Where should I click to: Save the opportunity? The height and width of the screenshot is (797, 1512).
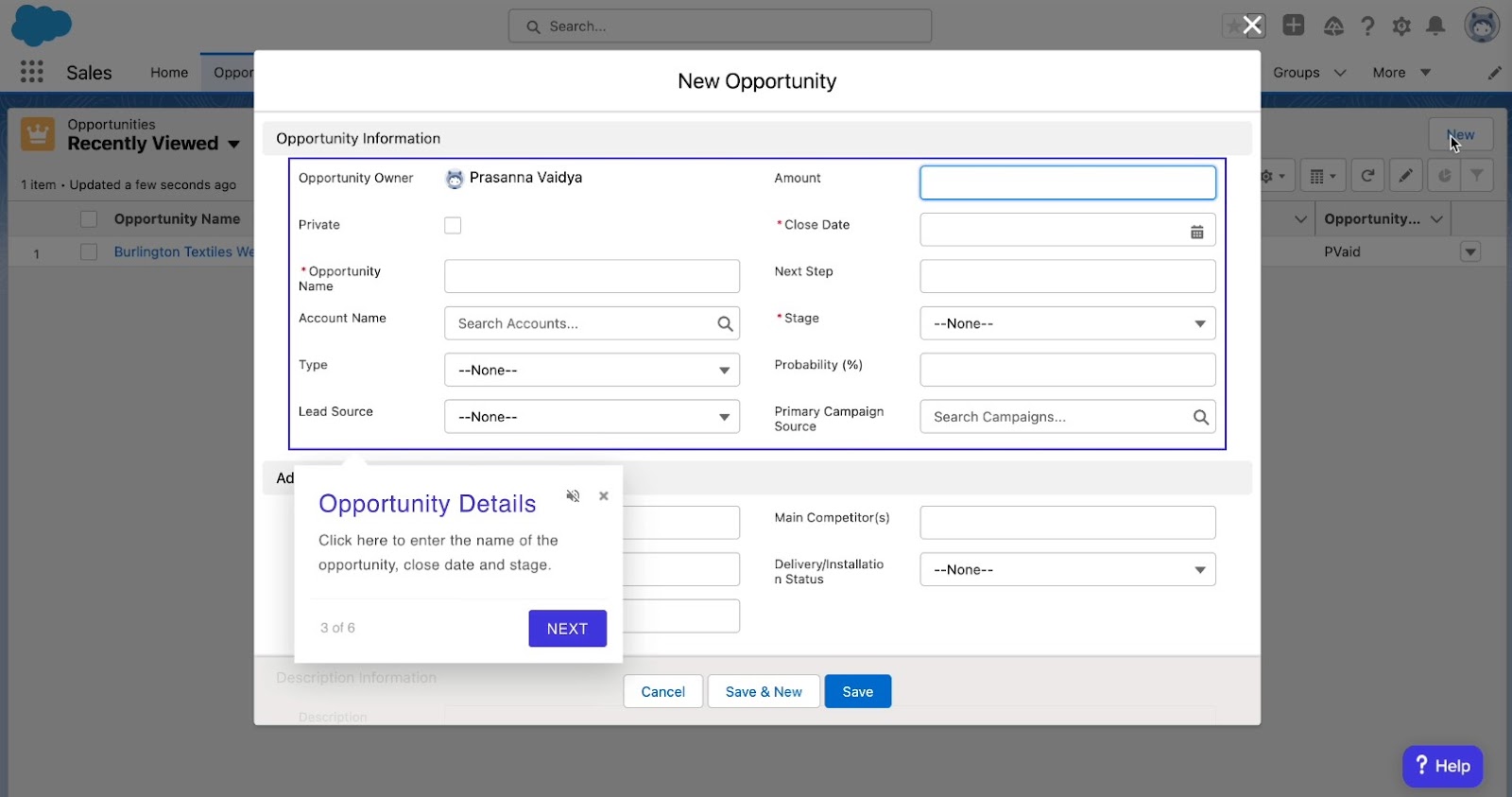tap(858, 692)
